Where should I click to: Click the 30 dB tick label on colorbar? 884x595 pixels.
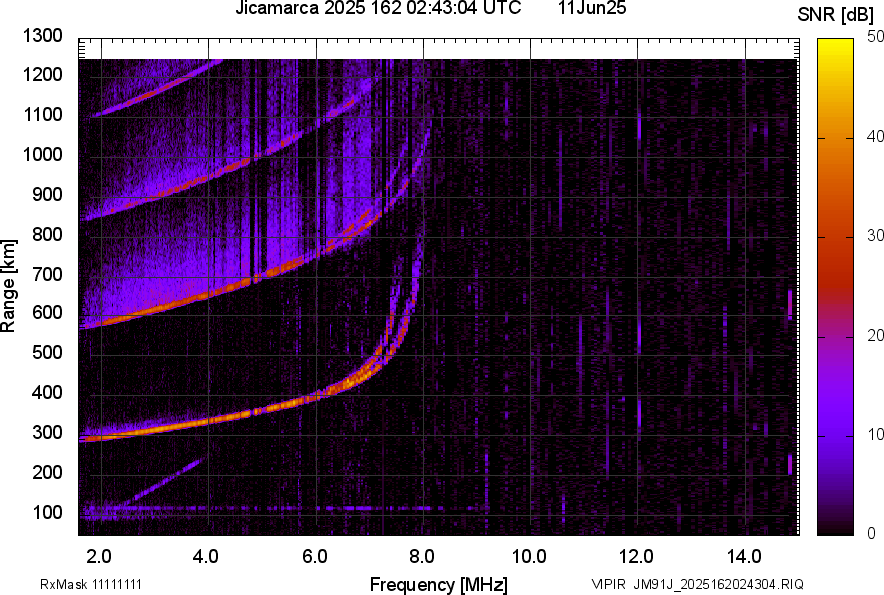pyautogui.click(x=875, y=236)
